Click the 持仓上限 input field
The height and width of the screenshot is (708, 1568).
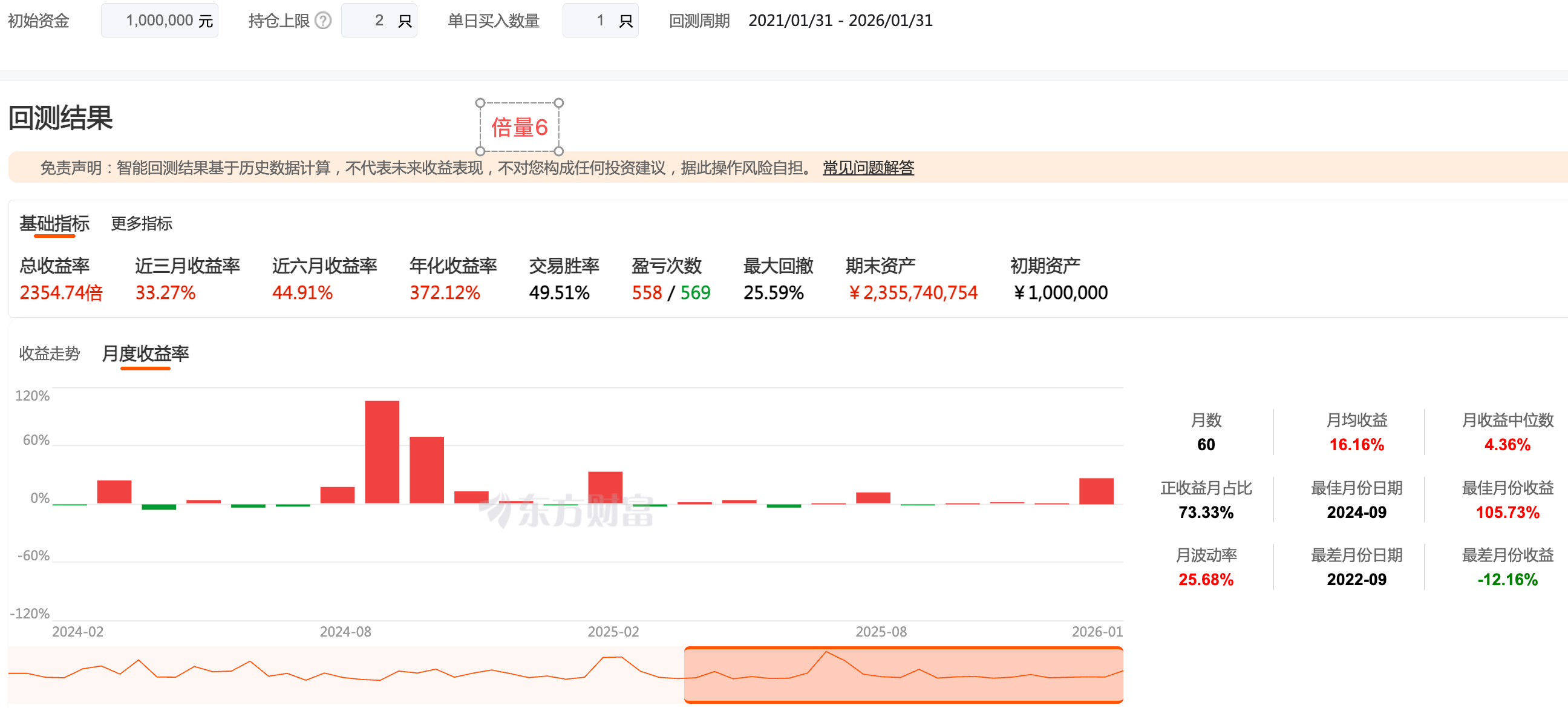379,21
